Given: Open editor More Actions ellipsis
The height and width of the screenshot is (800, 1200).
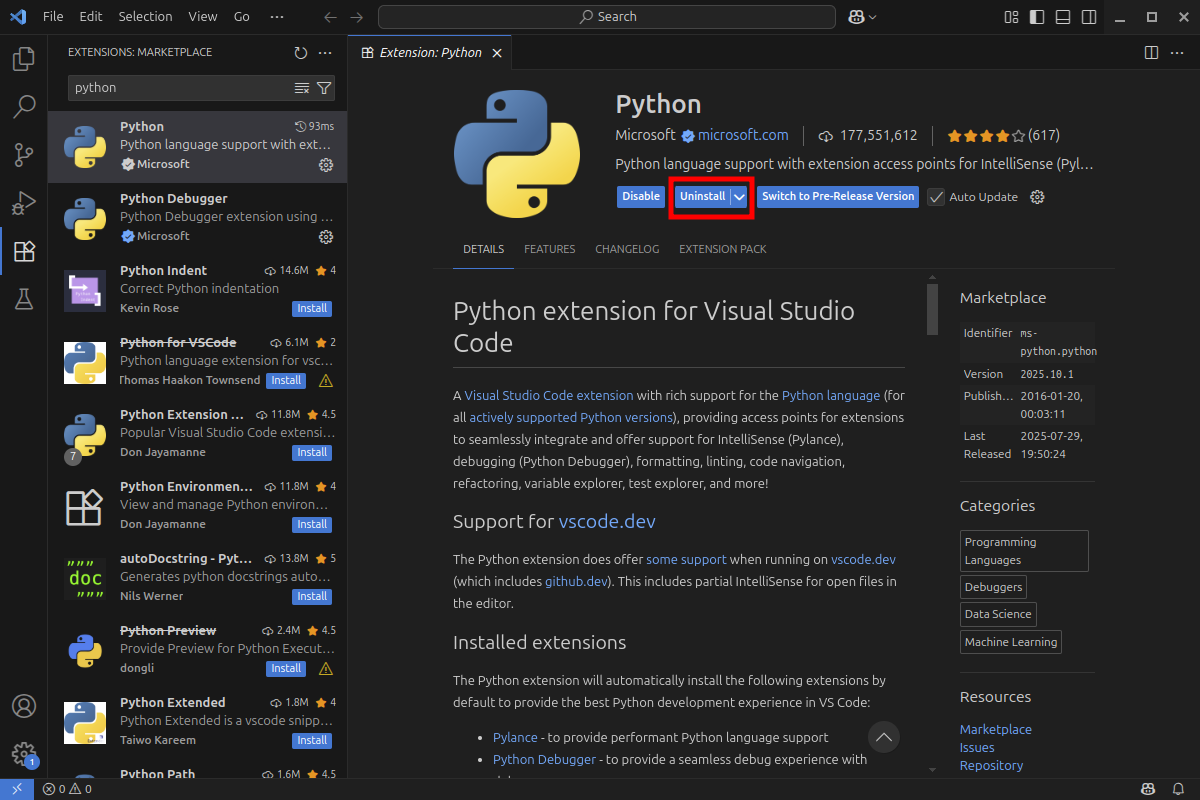Looking at the screenshot, I should [1175, 52].
